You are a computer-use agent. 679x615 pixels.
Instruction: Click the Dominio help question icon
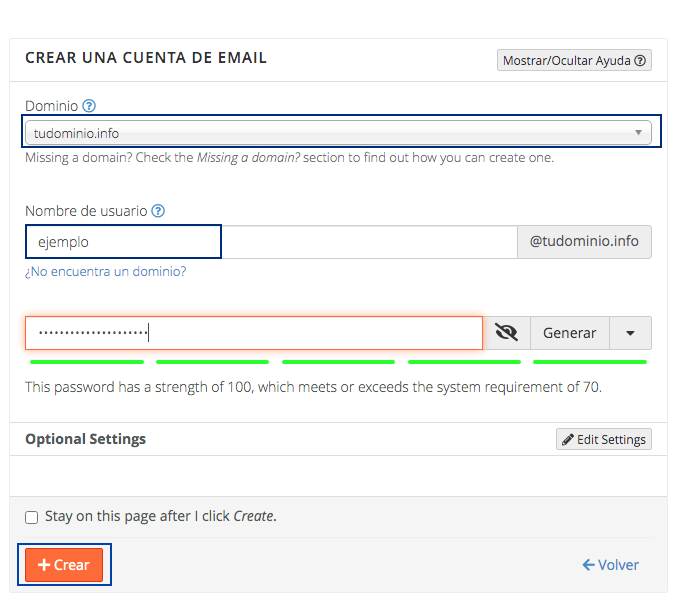click(89, 106)
